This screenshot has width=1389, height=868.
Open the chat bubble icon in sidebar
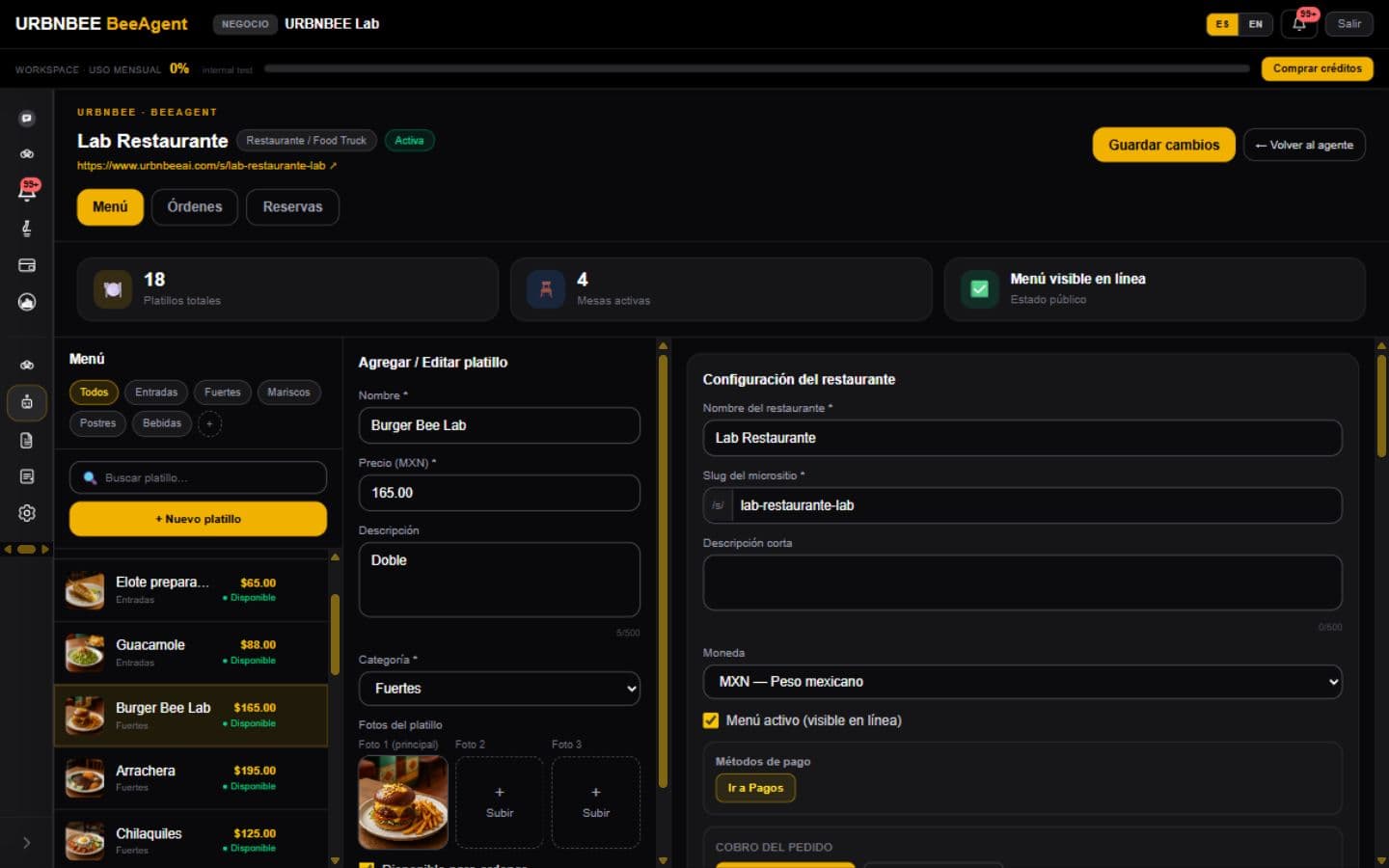(x=27, y=119)
